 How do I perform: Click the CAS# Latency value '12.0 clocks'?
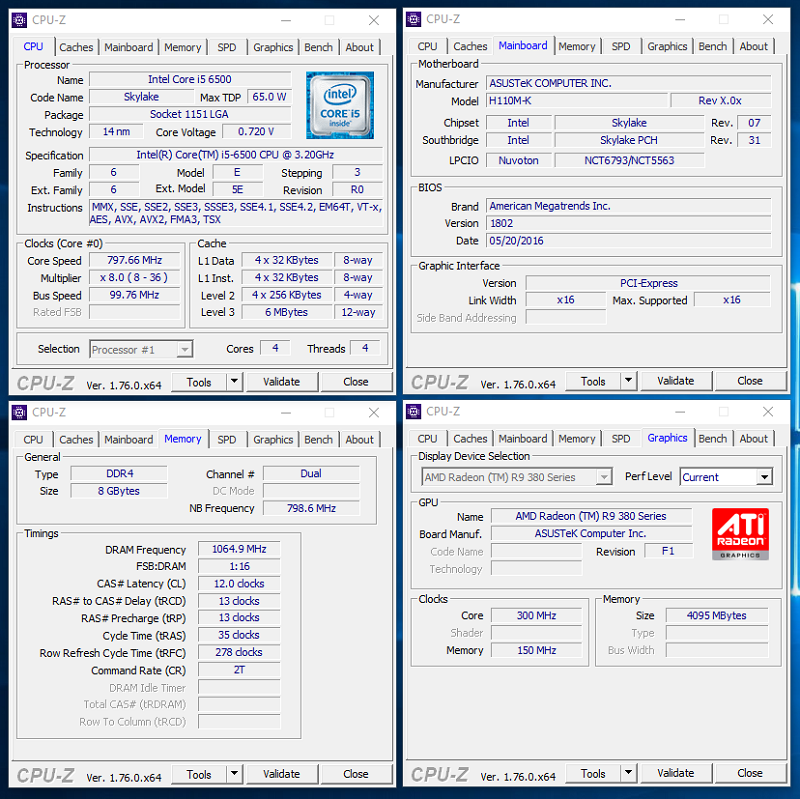pyautogui.click(x=239, y=584)
